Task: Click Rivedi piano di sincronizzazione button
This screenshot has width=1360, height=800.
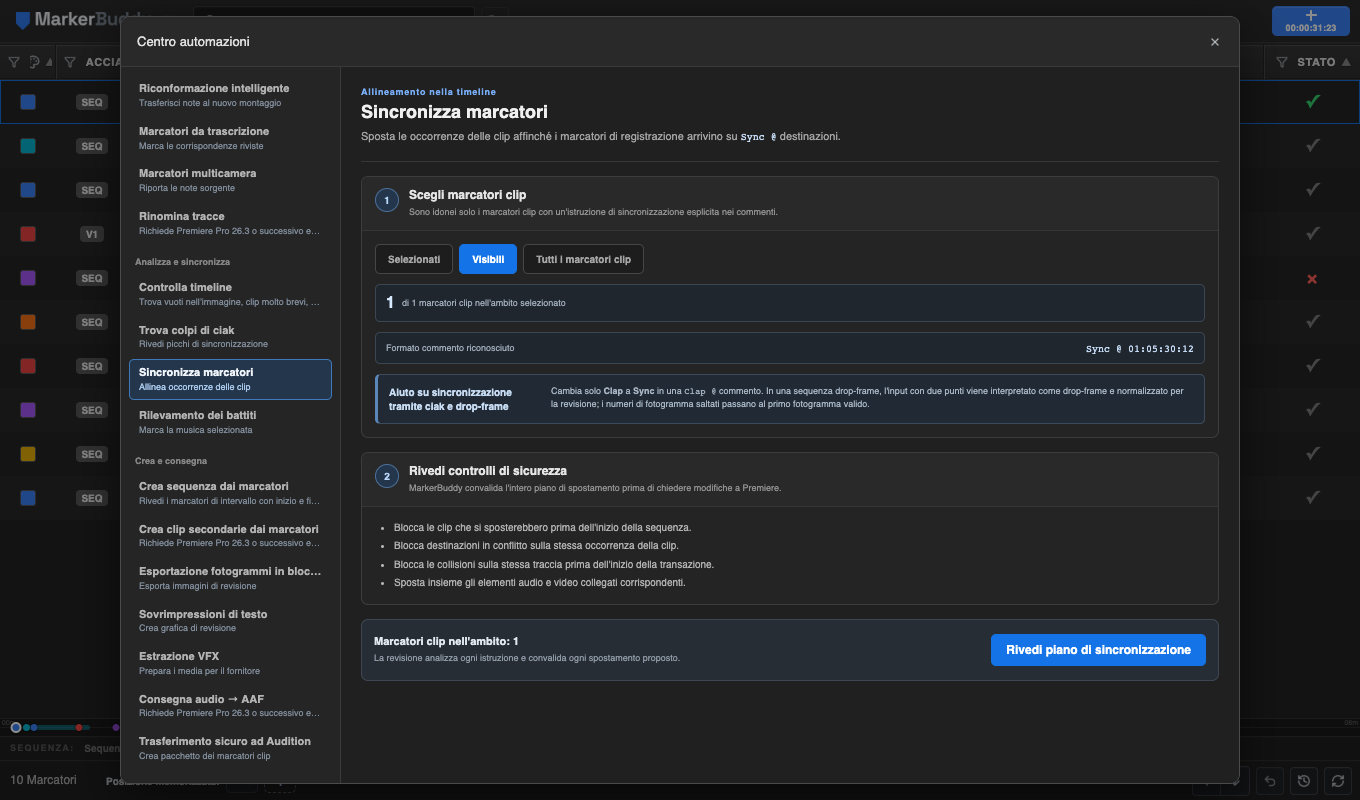Action: click(x=1098, y=650)
